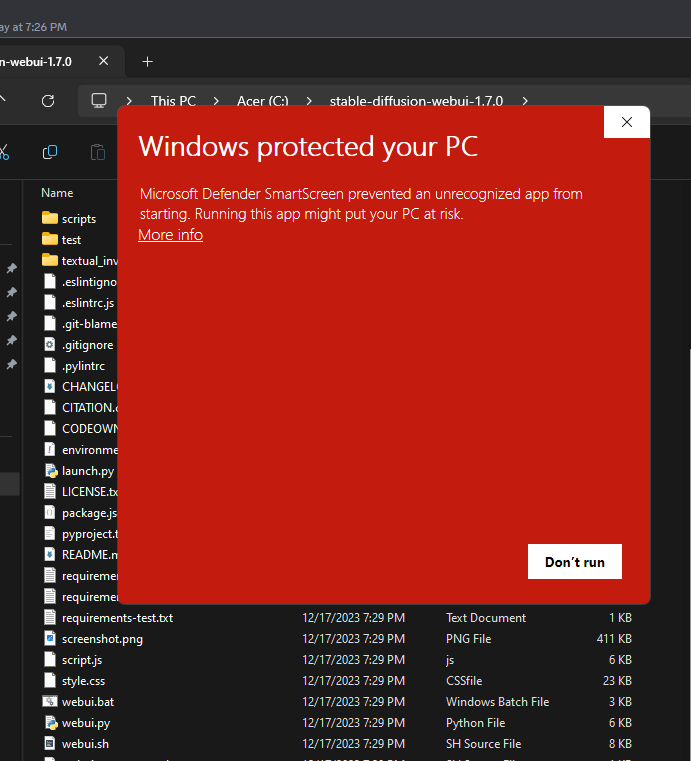Click the Name column header
691x761 pixels.
click(x=57, y=193)
